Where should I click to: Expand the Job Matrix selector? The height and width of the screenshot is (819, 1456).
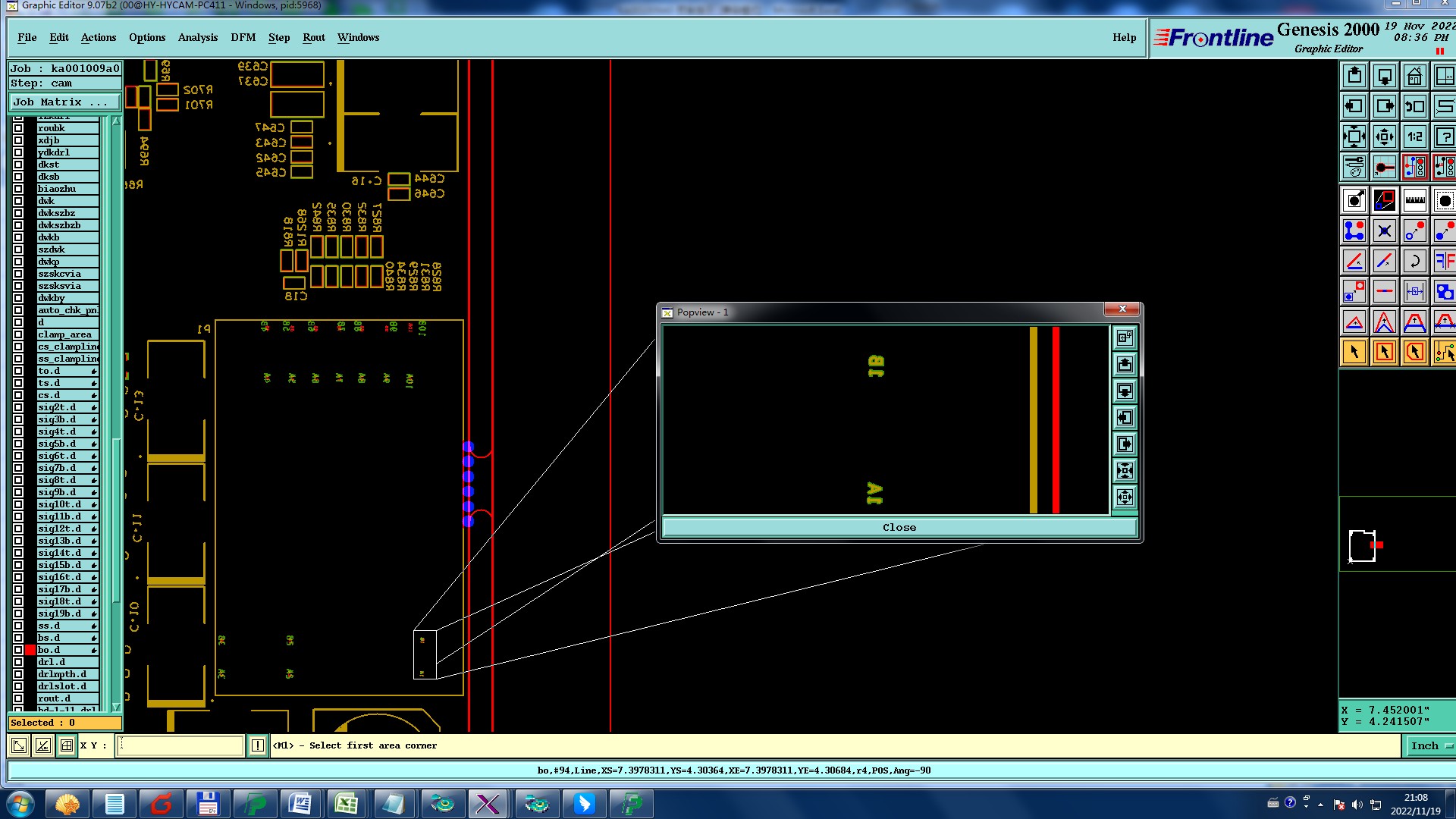pos(64,102)
